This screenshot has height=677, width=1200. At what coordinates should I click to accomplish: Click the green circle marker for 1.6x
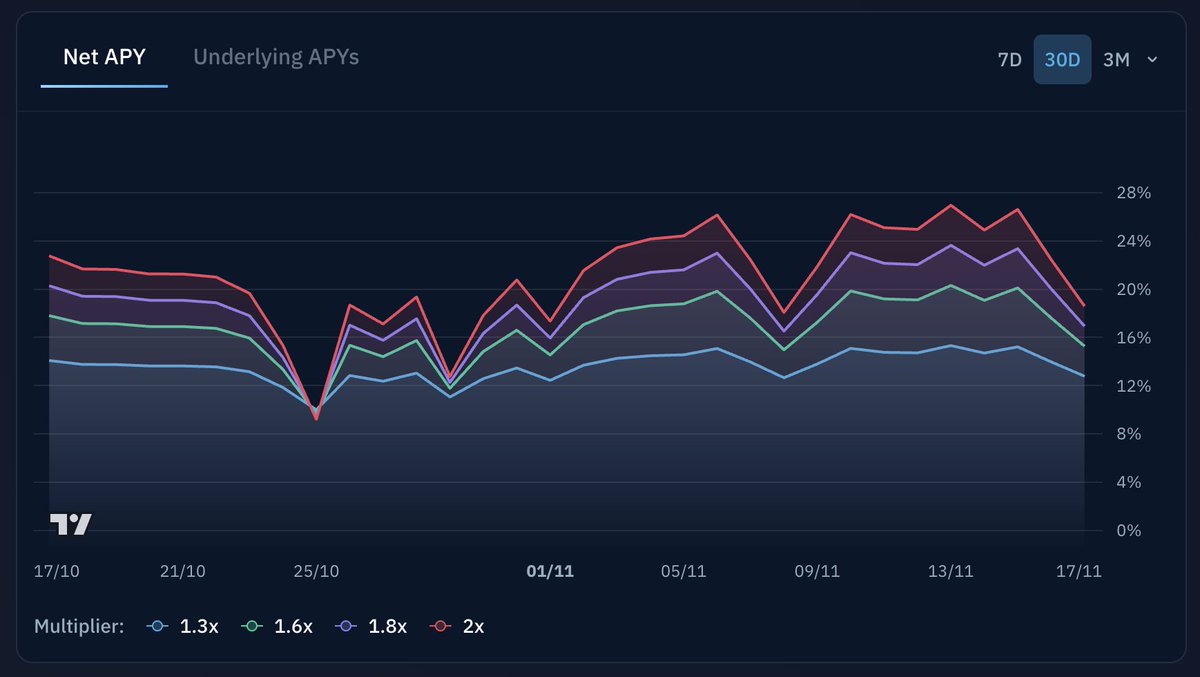tap(250, 626)
